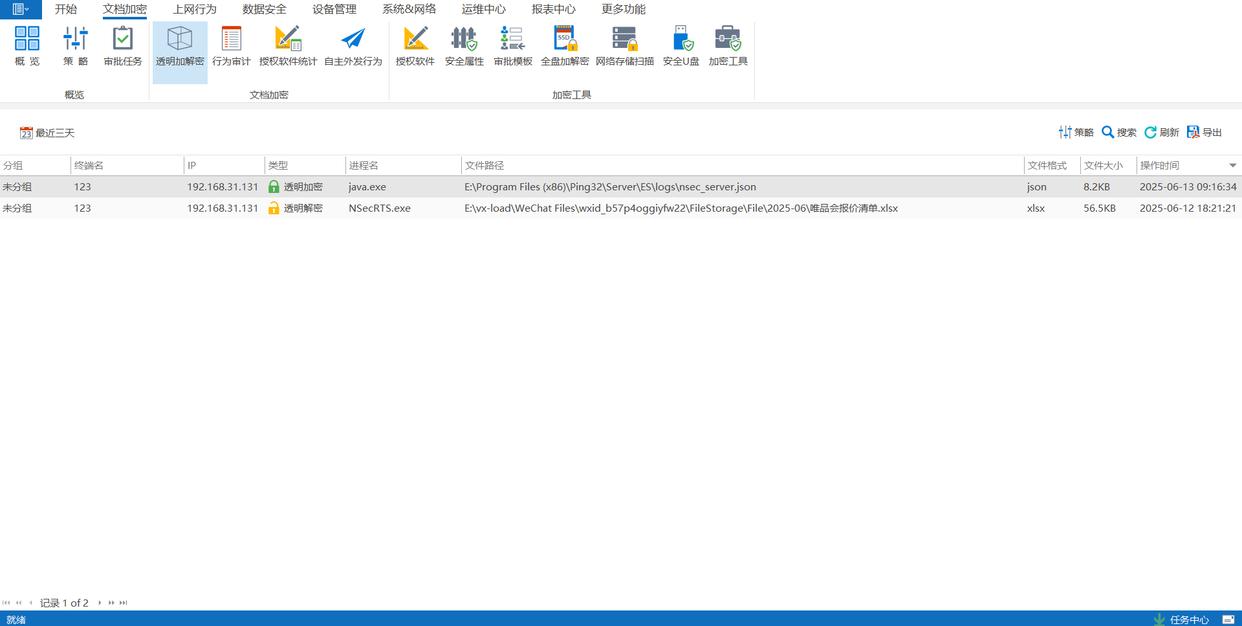Click 自主外发行为 paper plane icon
The image size is (1242, 626).
tap(353, 46)
